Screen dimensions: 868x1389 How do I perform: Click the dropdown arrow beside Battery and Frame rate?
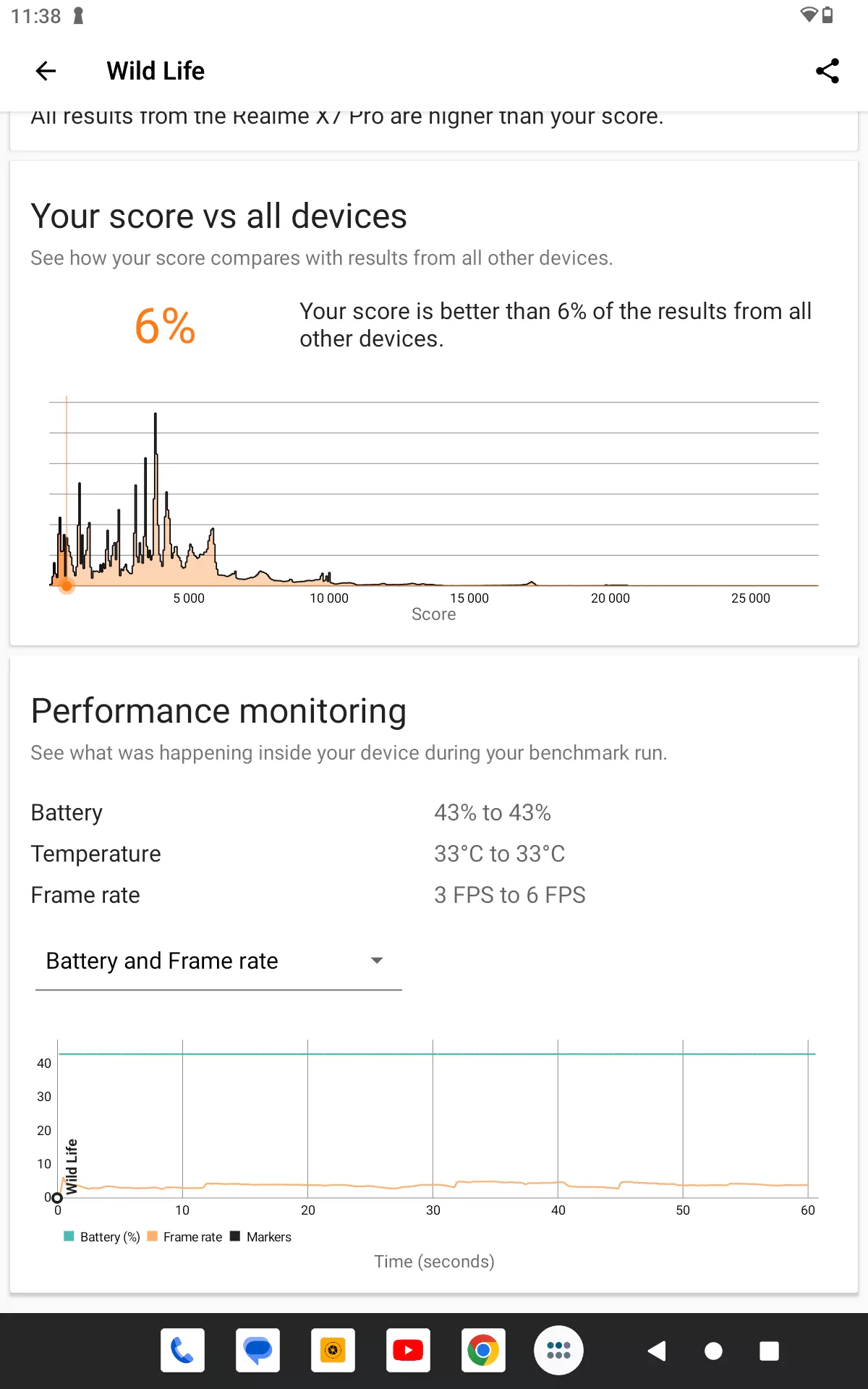(x=376, y=961)
